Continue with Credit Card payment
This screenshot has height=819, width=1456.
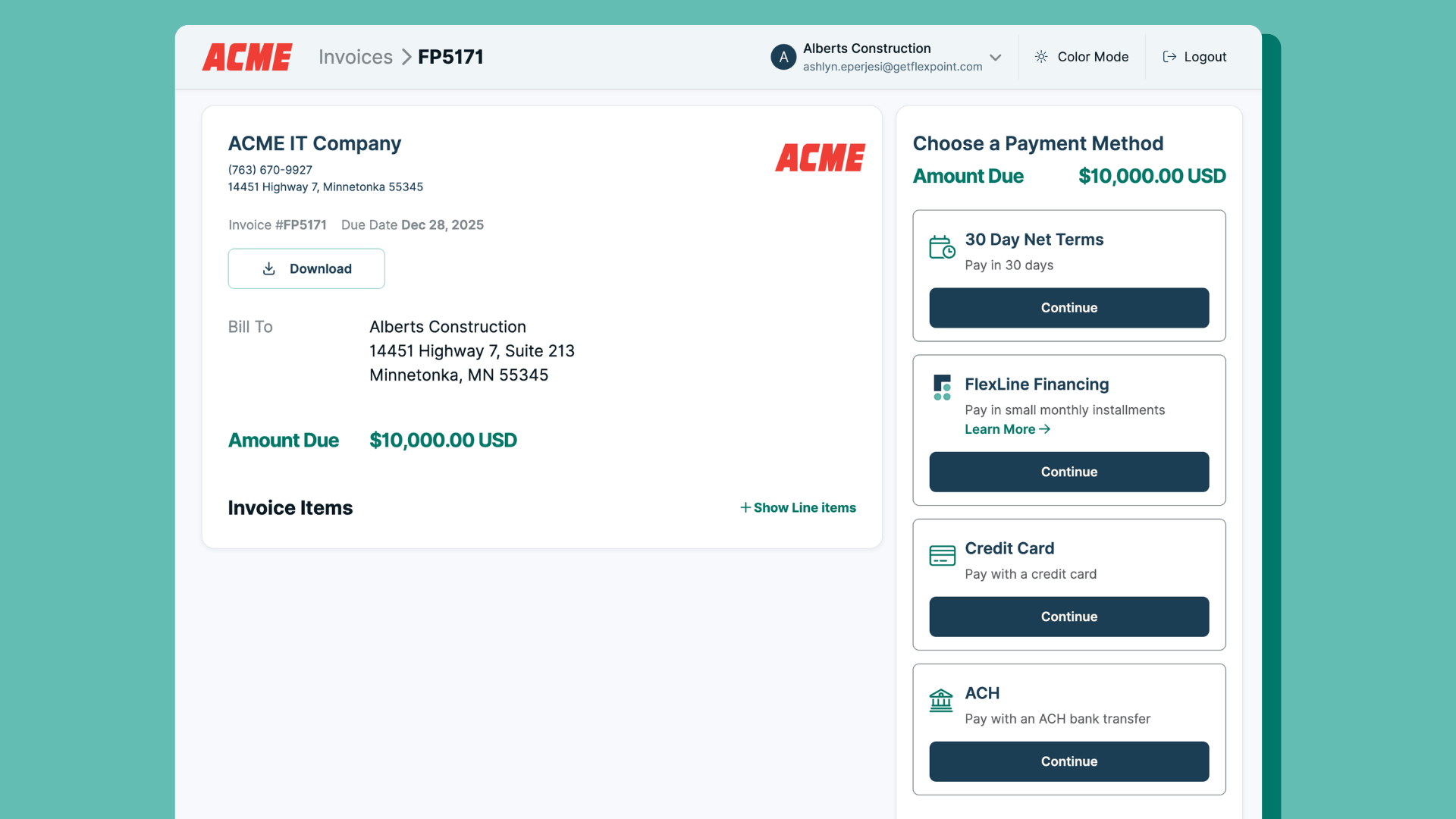tap(1068, 617)
